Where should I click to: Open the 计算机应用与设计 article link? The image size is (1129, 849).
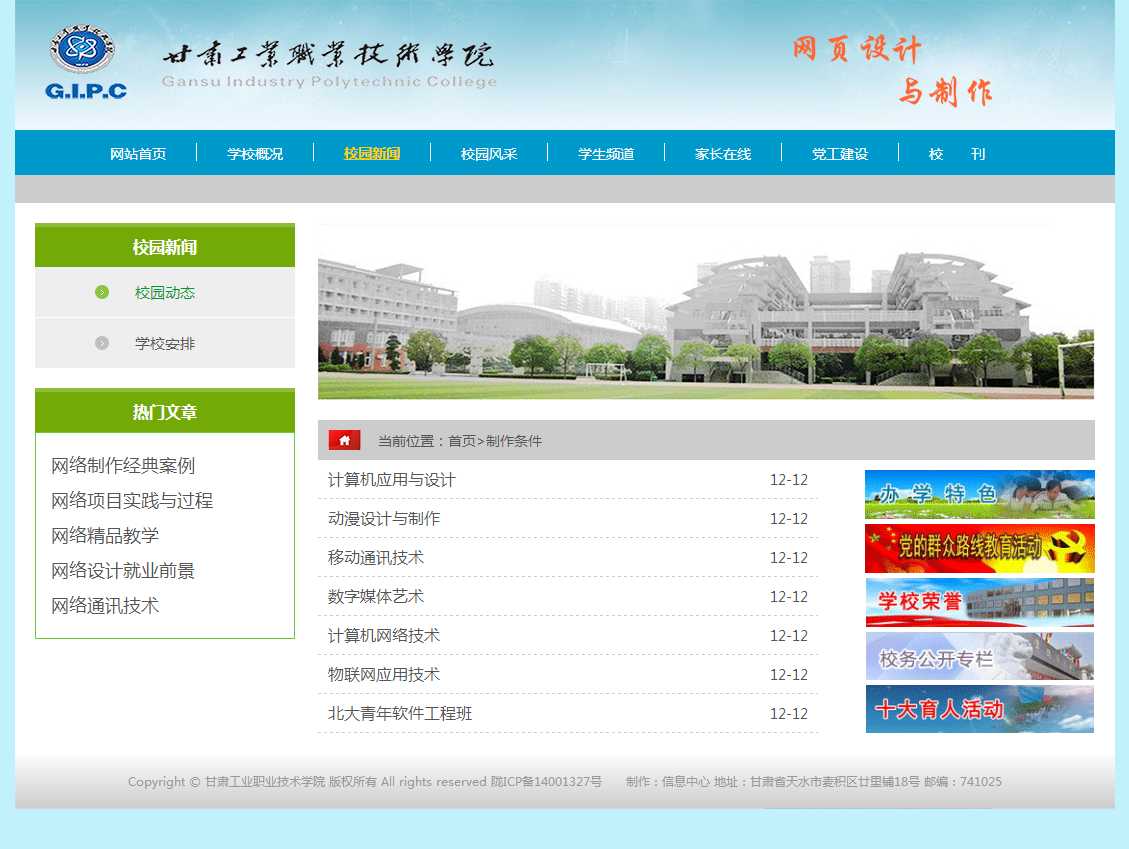tap(392, 480)
